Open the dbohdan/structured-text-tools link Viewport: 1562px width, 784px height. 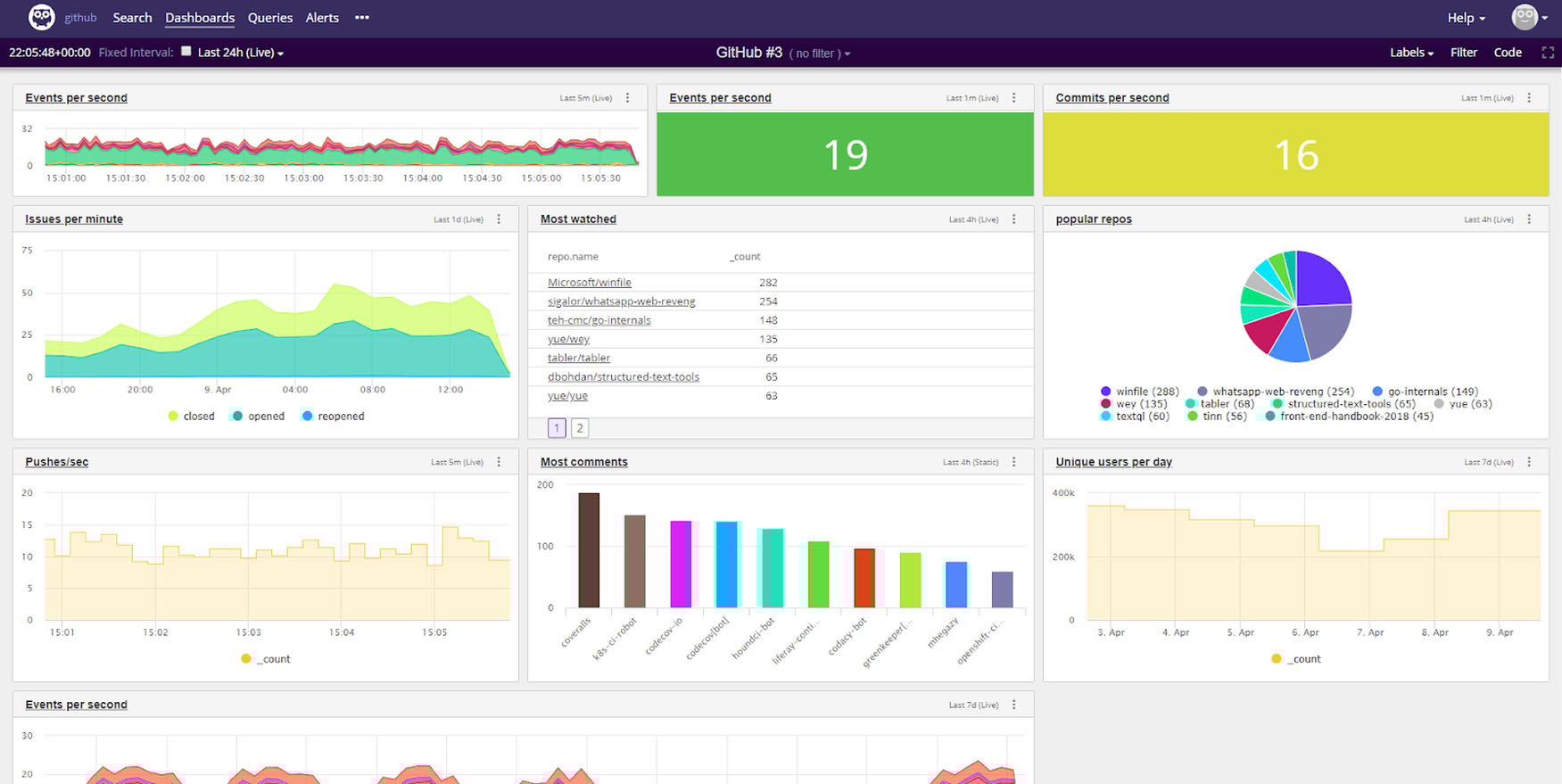(624, 377)
